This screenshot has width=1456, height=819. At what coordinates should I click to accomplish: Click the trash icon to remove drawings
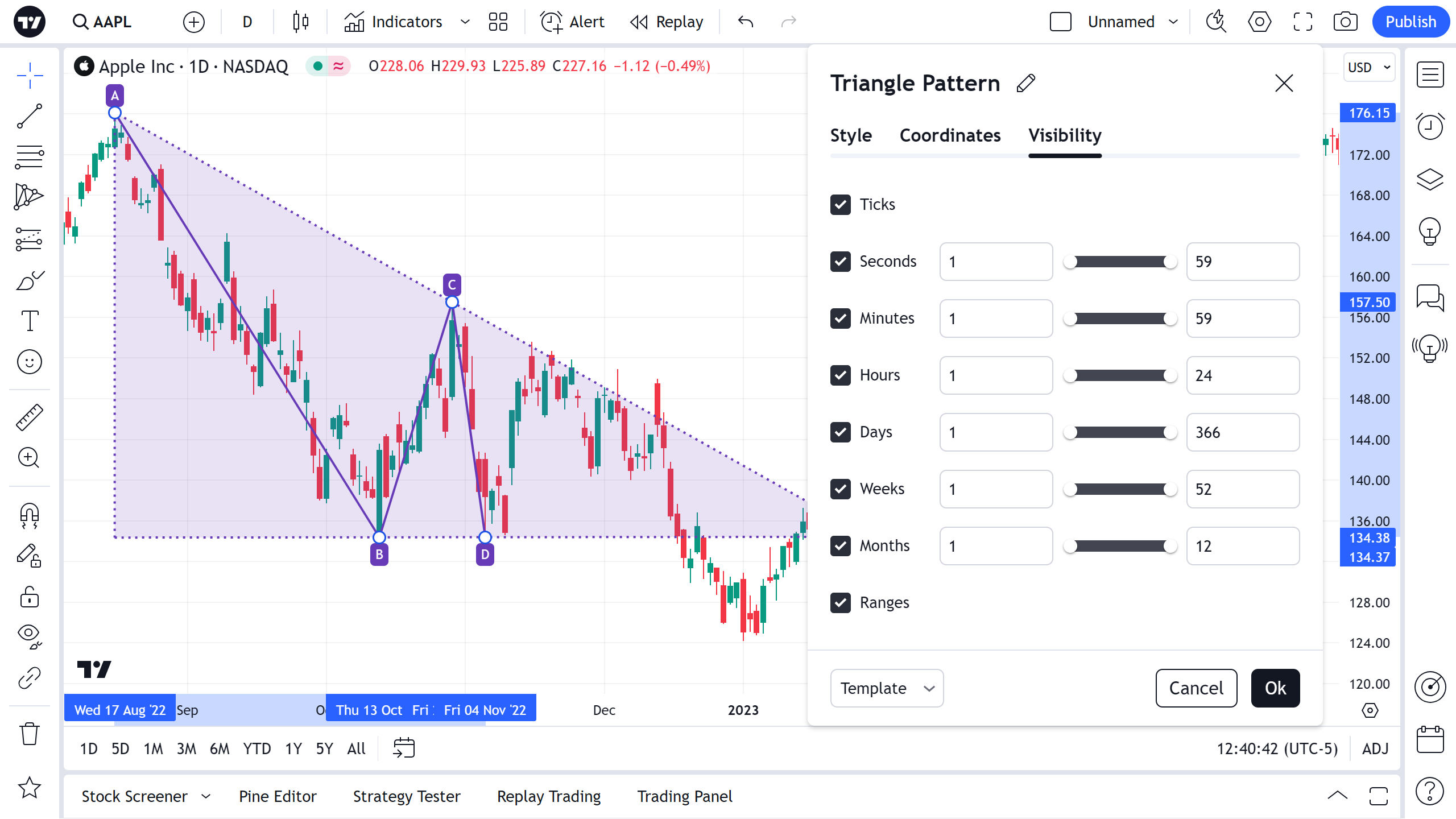pos(29,734)
